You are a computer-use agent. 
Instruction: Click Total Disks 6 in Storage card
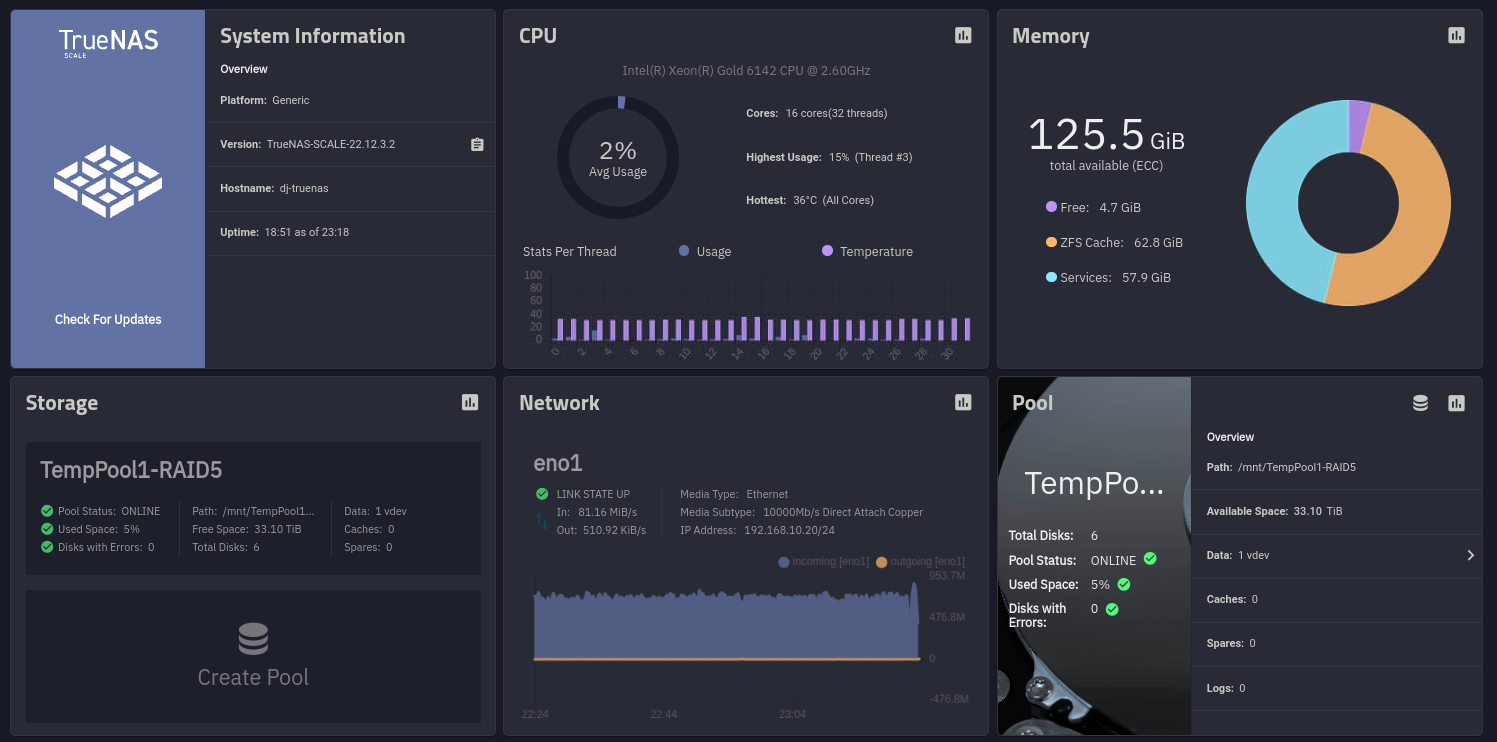[x=226, y=547]
